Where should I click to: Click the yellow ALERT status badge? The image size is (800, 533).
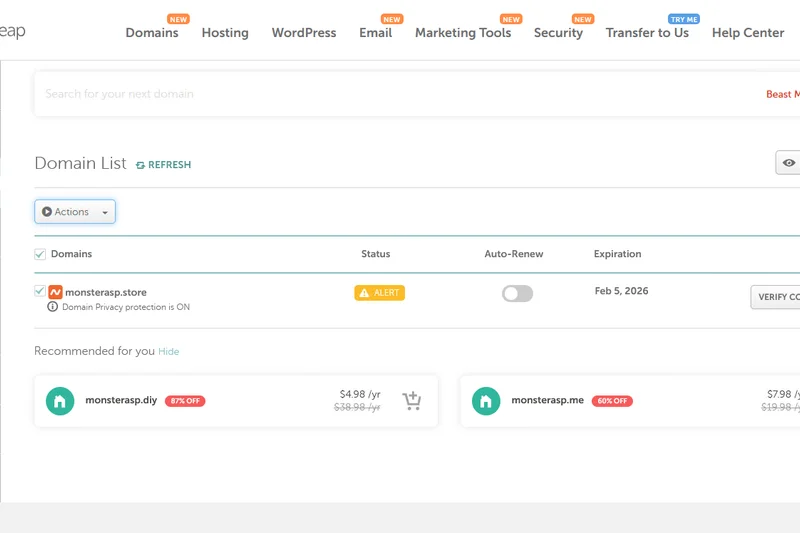pos(380,293)
